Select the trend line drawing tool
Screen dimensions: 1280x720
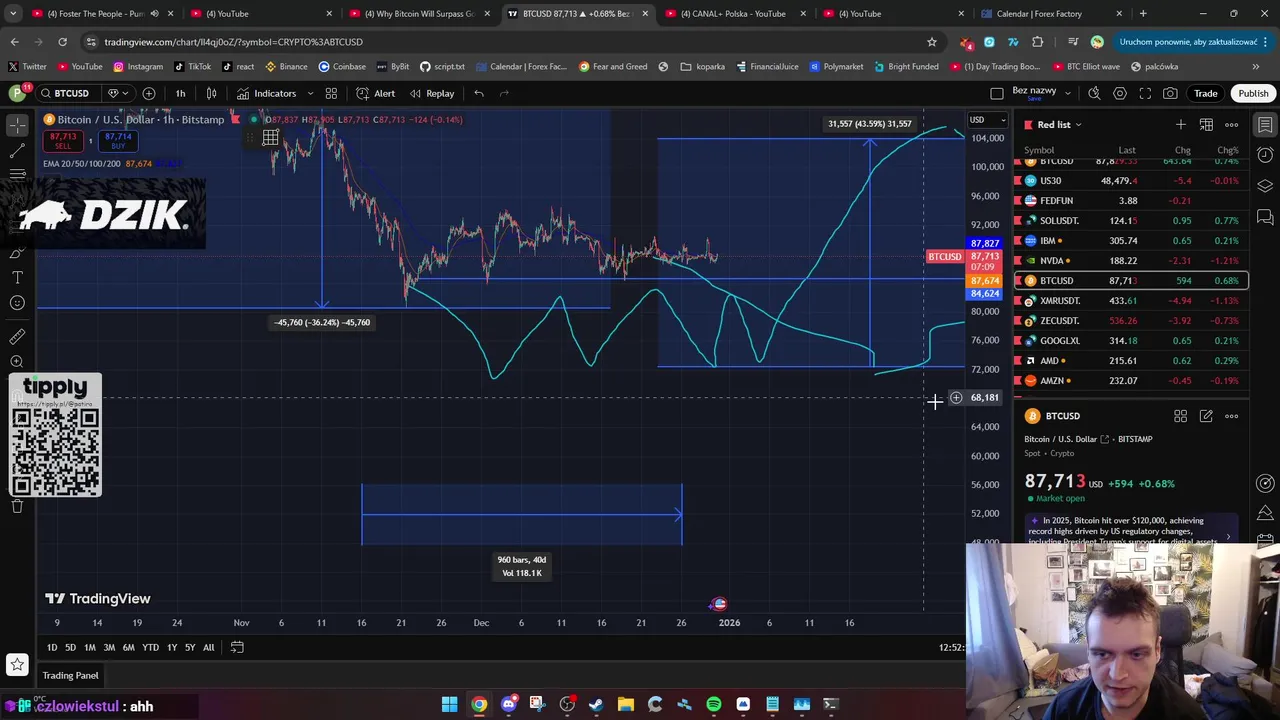click(x=17, y=151)
